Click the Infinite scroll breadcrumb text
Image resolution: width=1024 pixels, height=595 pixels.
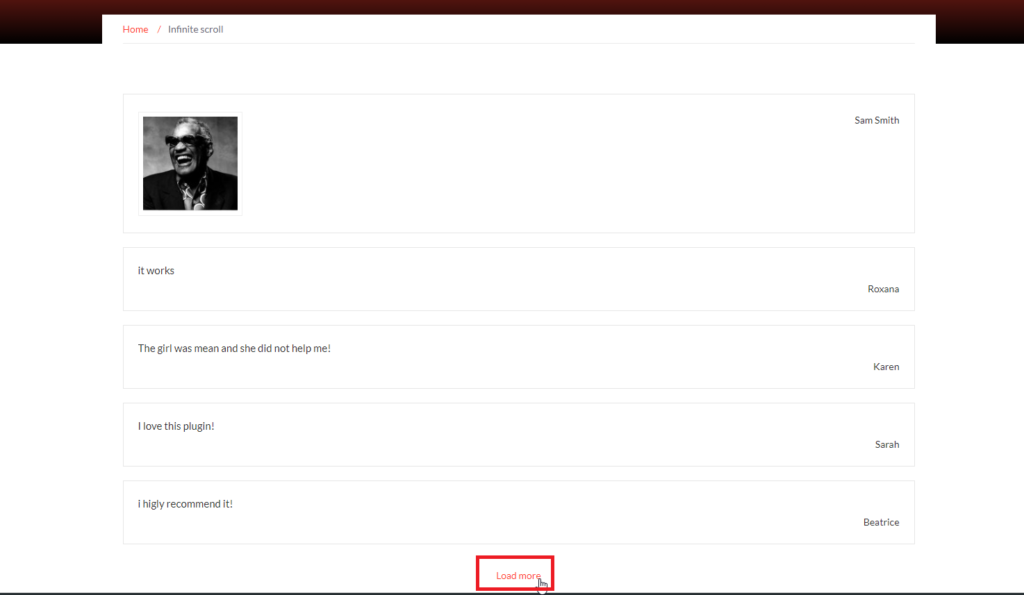click(x=195, y=29)
